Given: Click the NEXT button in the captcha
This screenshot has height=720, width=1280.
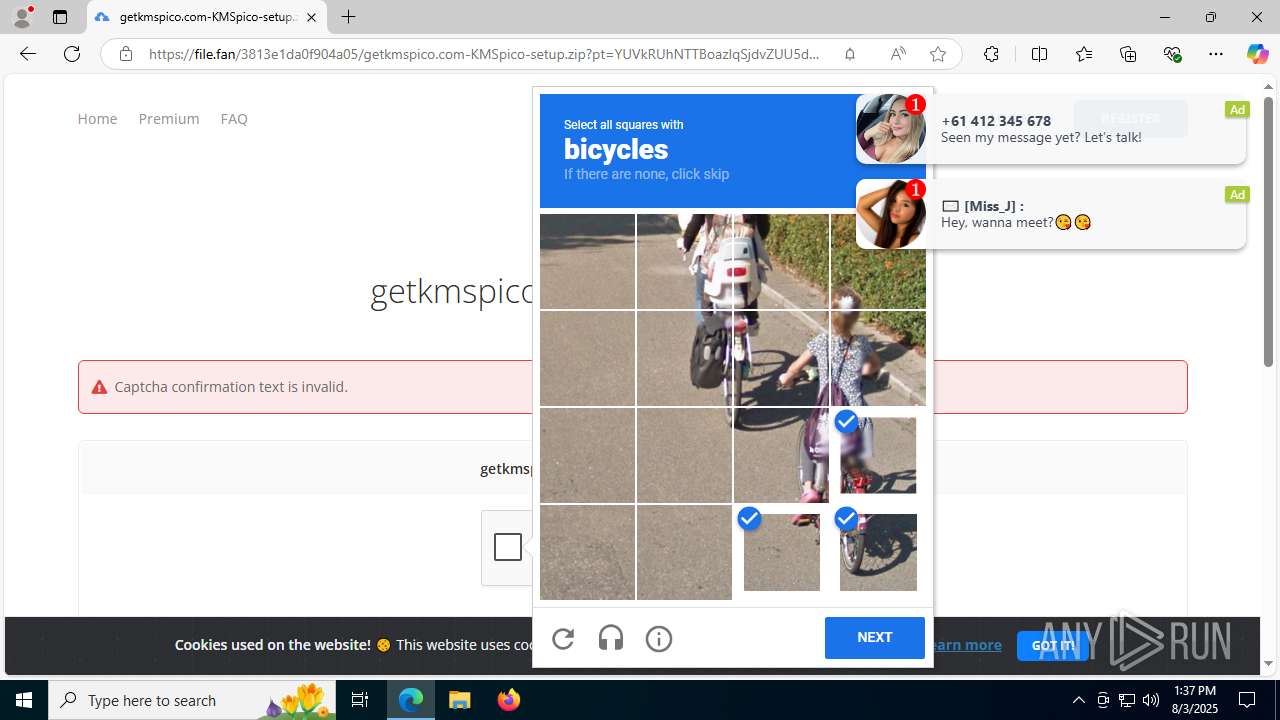Looking at the screenshot, I should click(x=875, y=638).
